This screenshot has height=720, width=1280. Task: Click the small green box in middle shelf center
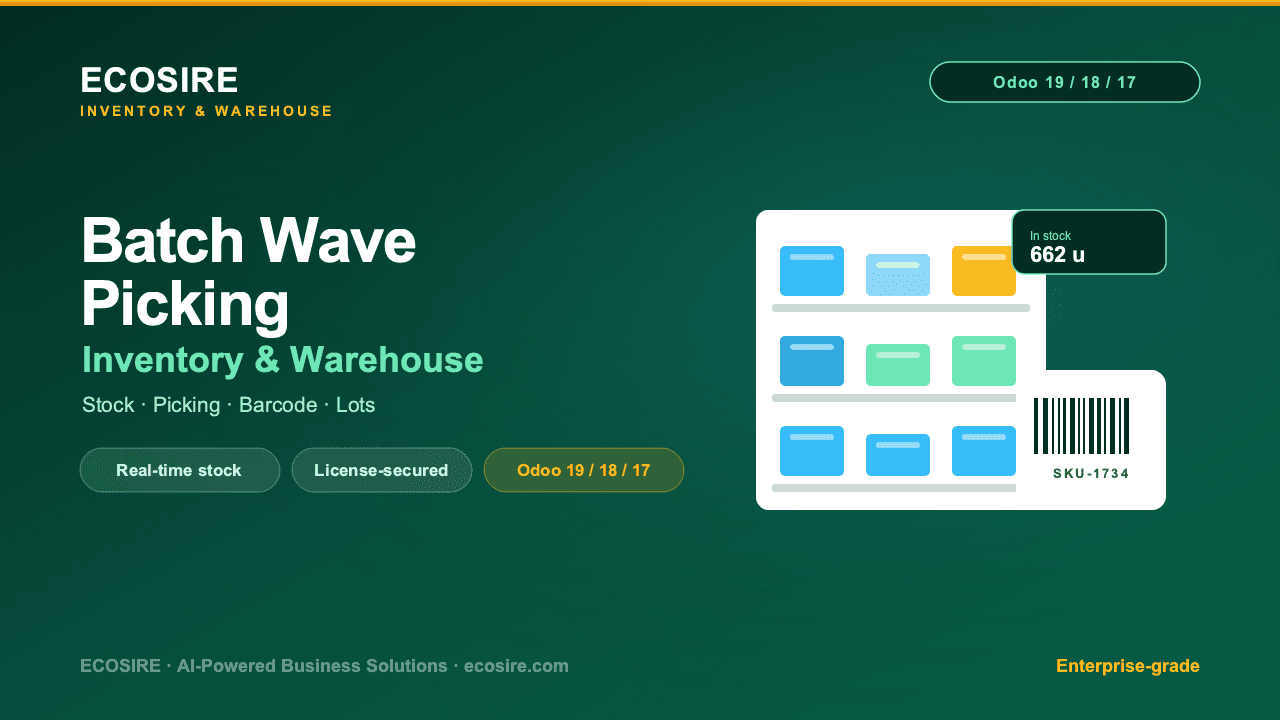[898, 365]
